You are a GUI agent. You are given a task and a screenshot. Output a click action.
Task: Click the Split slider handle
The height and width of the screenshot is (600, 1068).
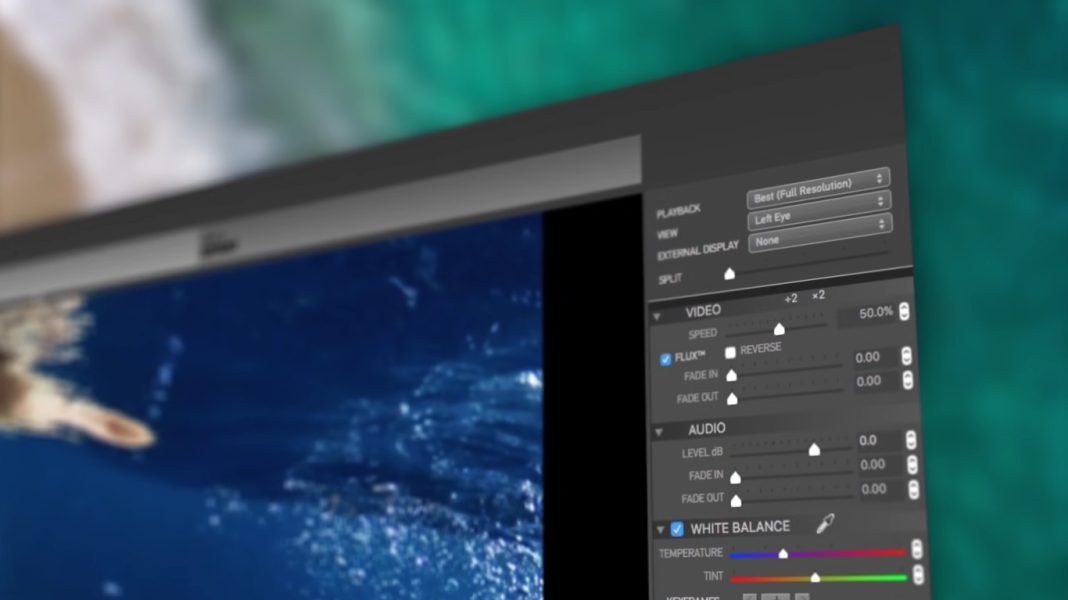click(x=728, y=272)
